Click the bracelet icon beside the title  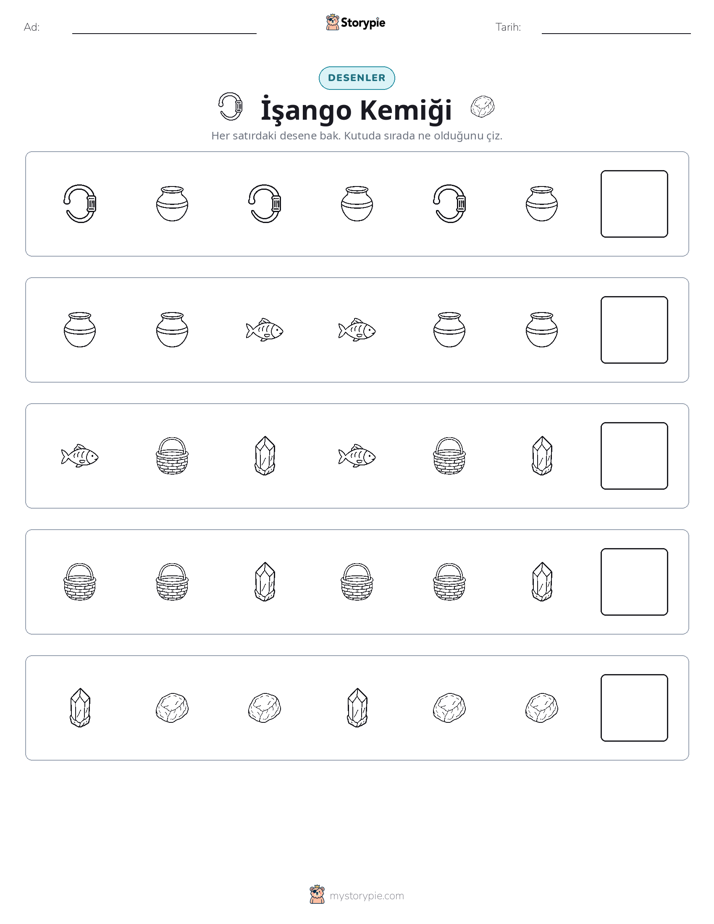tap(230, 107)
